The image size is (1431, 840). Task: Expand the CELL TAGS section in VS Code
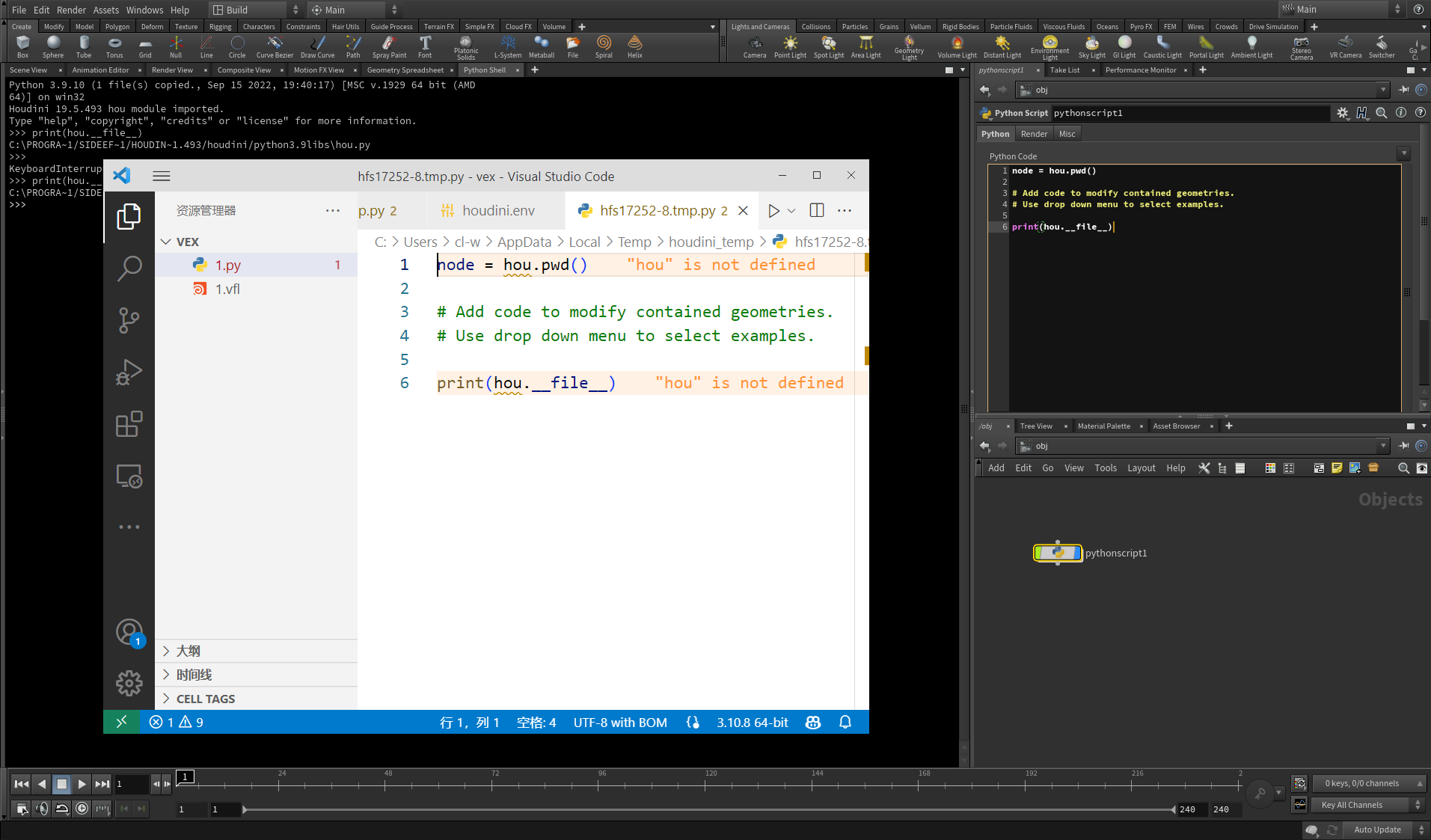point(206,698)
